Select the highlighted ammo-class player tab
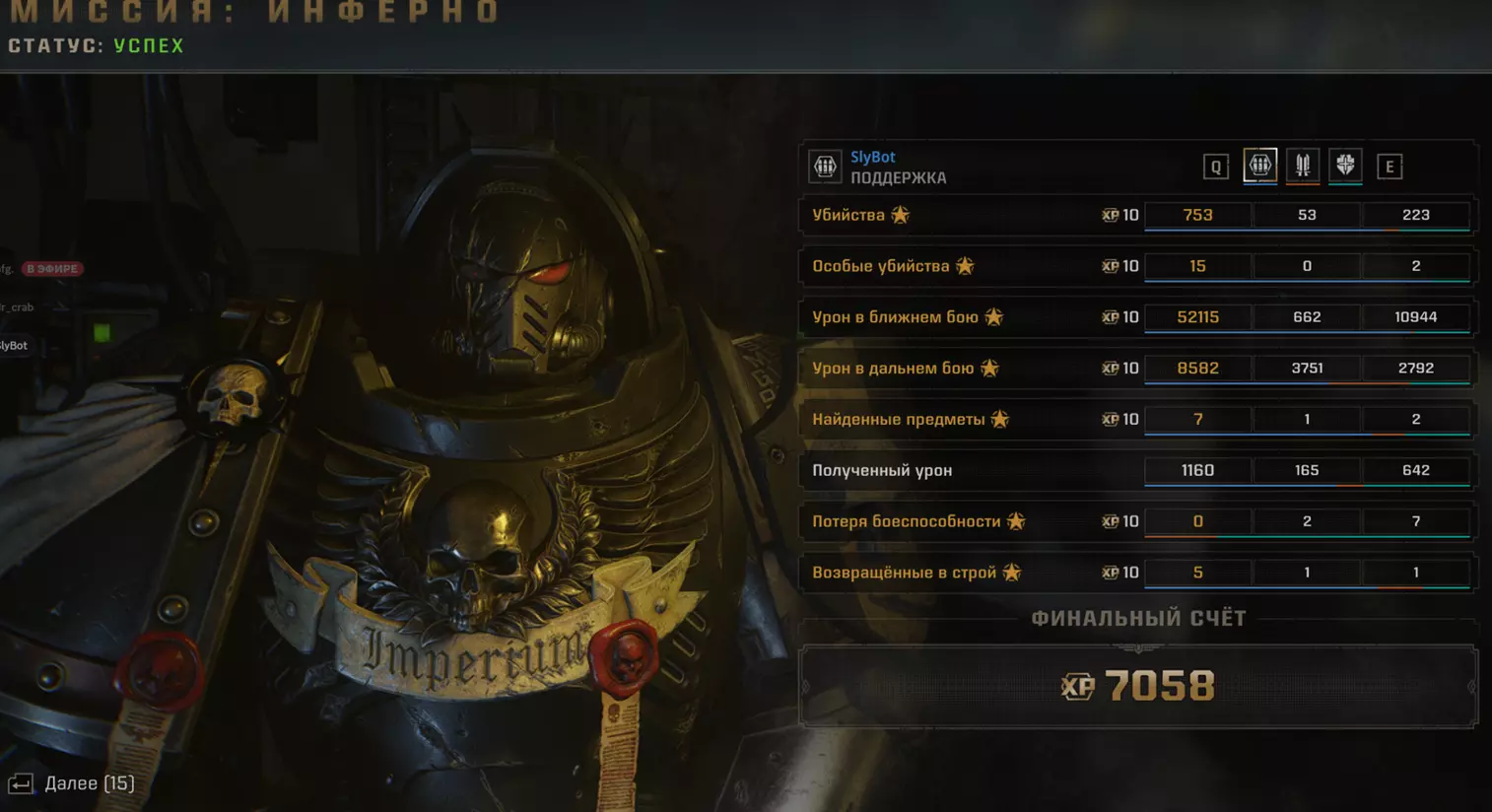The height and width of the screenshot is (812, 1492). [x=1259, y=166]
